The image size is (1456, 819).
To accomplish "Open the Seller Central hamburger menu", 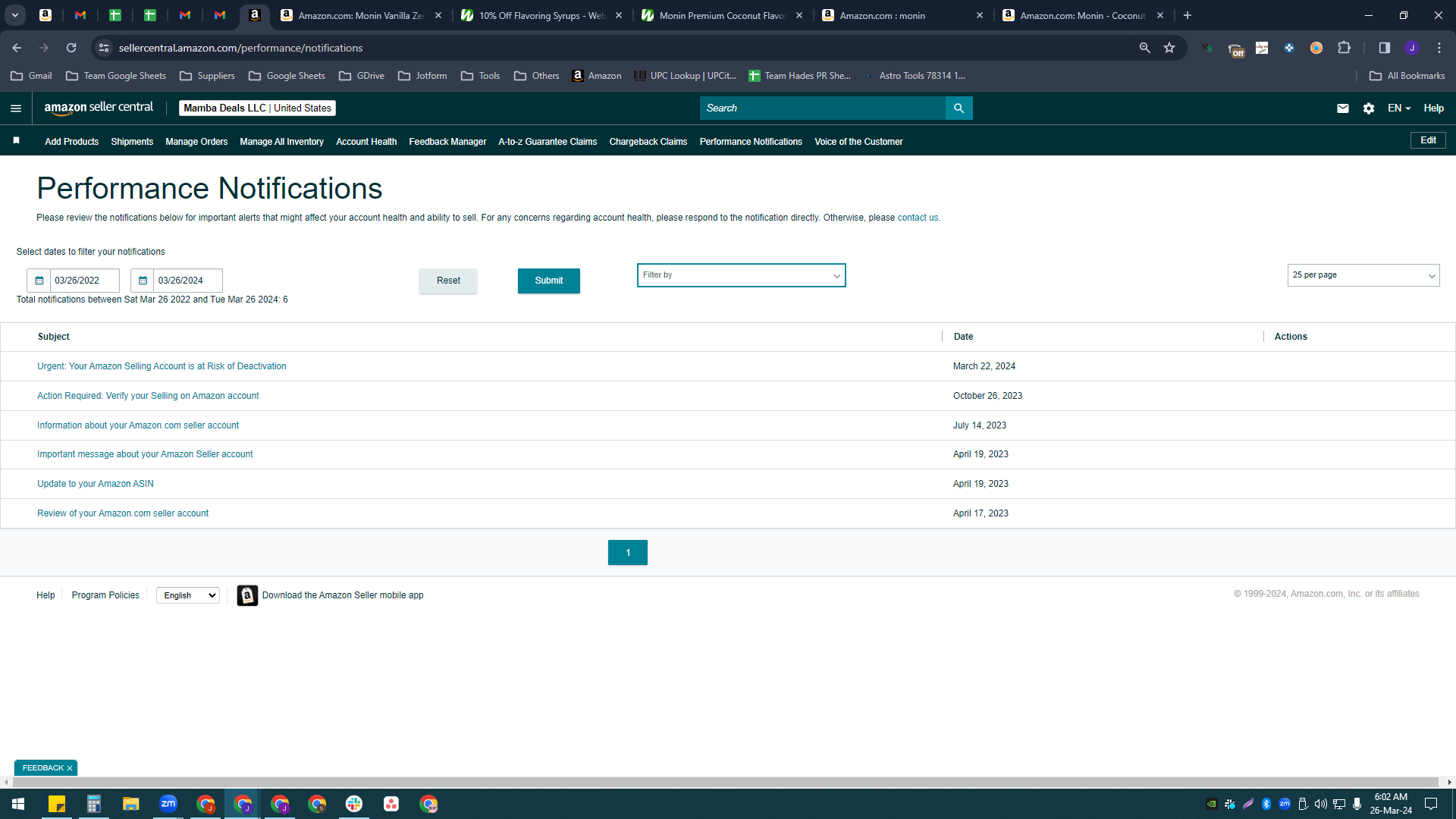I will point(16,108).
